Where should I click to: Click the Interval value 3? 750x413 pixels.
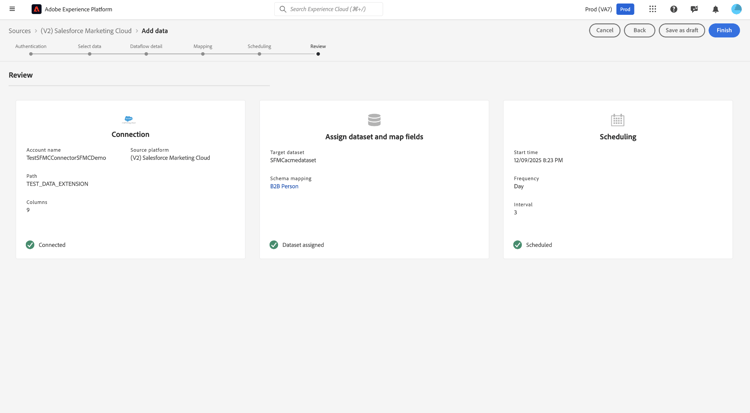[515, 212]
